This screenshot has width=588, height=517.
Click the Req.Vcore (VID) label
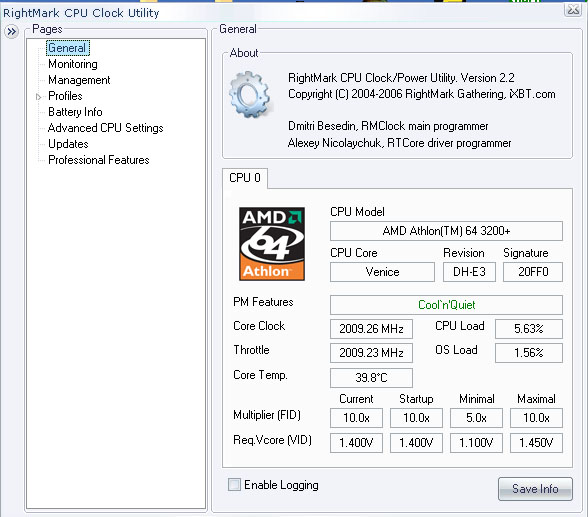272,440
